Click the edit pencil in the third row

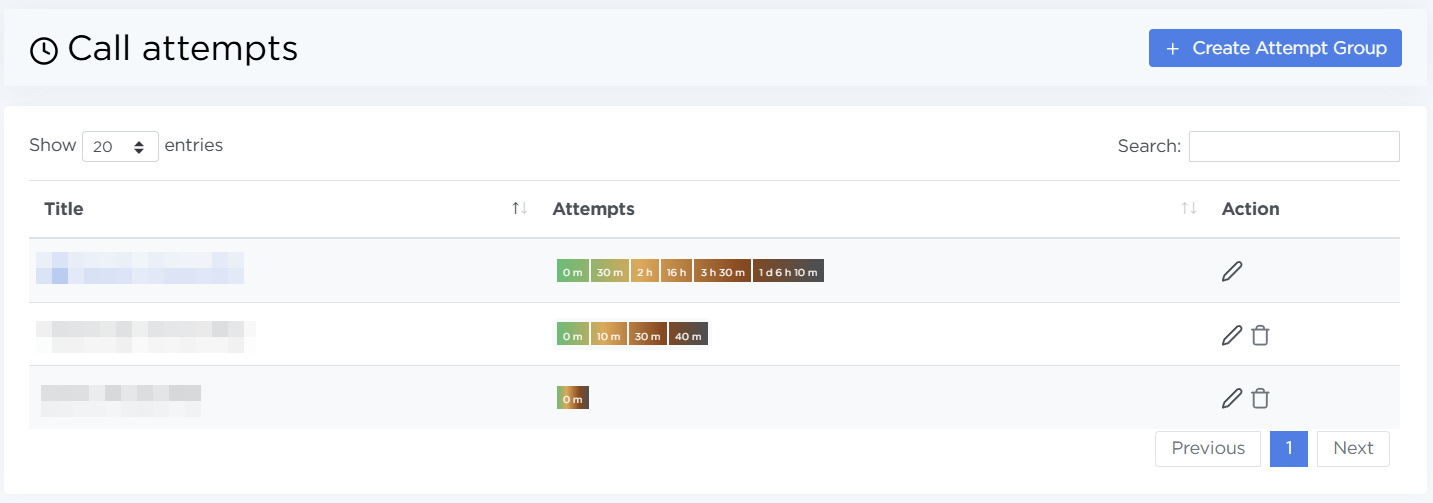coord(1232,398)
